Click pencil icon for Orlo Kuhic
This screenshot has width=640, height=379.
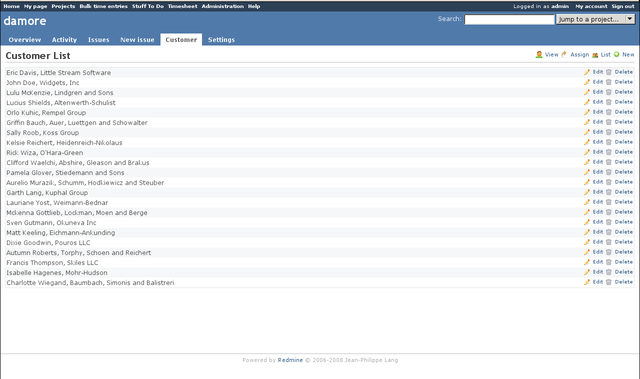587,112
